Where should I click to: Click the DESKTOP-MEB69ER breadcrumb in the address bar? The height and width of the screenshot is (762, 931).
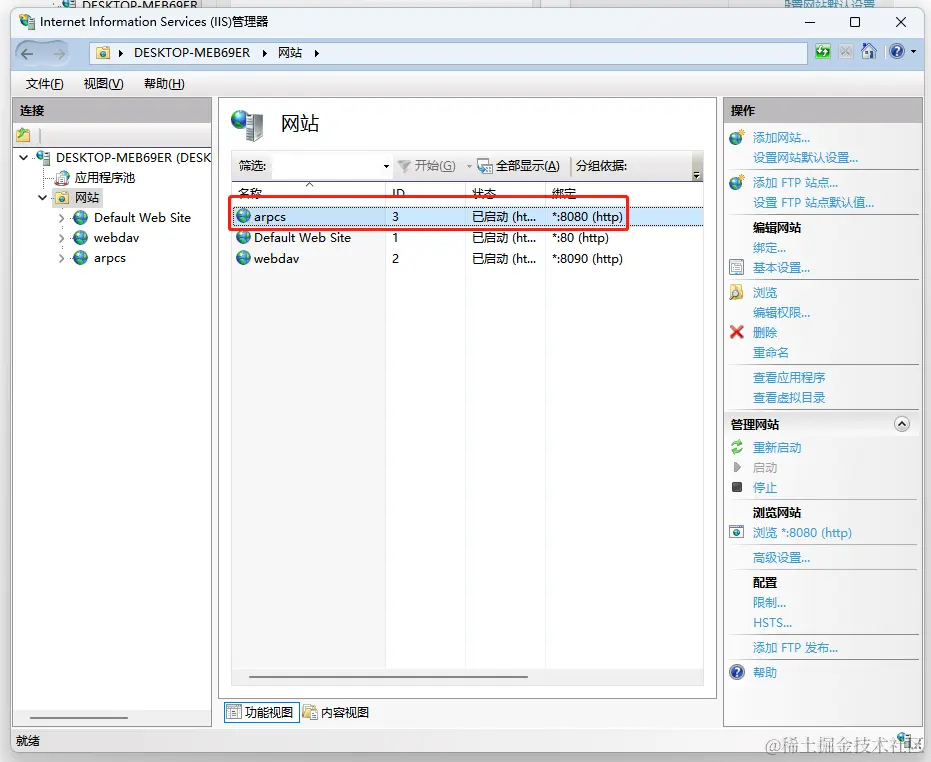[x=192, y=53]
